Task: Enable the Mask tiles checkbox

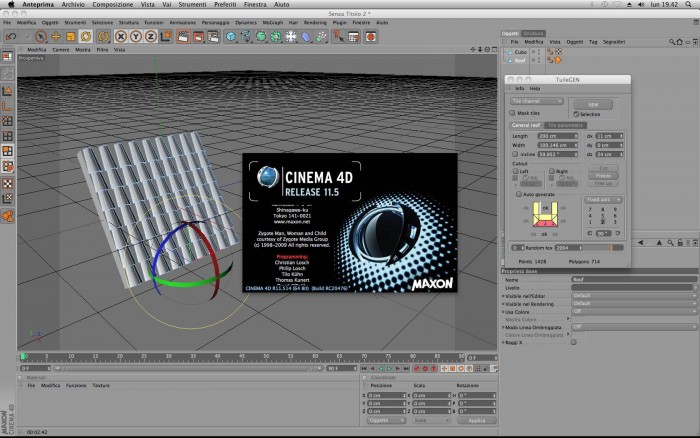Action: tap(512, 113)
